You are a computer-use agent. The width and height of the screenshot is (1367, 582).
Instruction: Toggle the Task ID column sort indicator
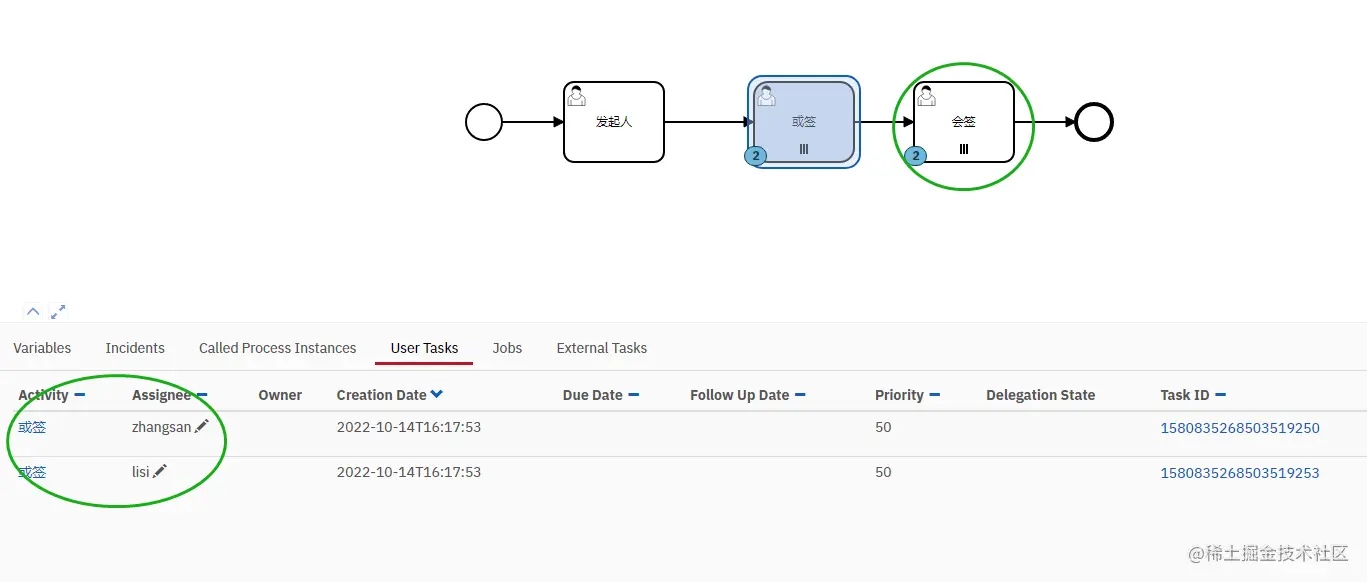click(1220, 395)
